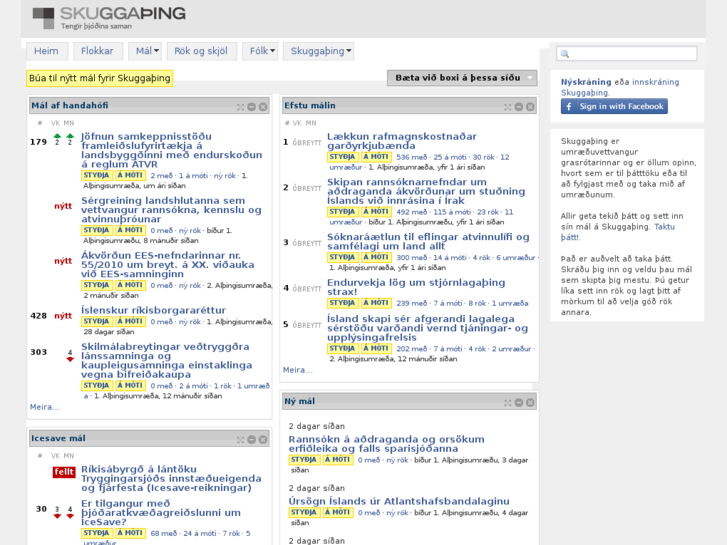Click 'Meira...' in Mál af handahófi
The height and width of the screenshot is (545, 727).
(x=45, y=407)
